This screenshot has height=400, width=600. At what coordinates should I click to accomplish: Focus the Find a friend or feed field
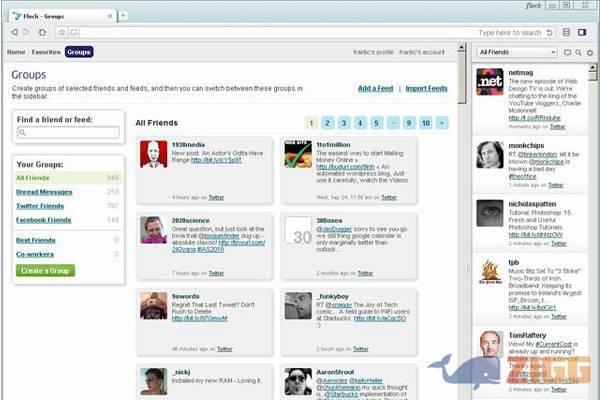tap(68, 132)
